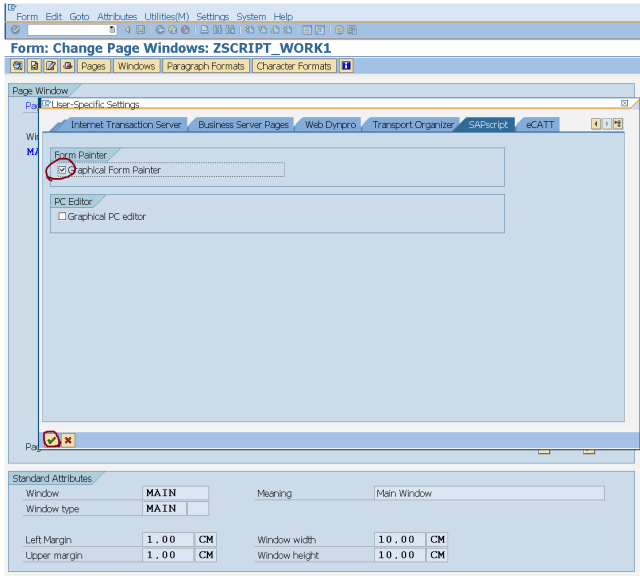Click the CM unit field for Left Margin
The image size is (640, 576).
[x=206, y=540]
